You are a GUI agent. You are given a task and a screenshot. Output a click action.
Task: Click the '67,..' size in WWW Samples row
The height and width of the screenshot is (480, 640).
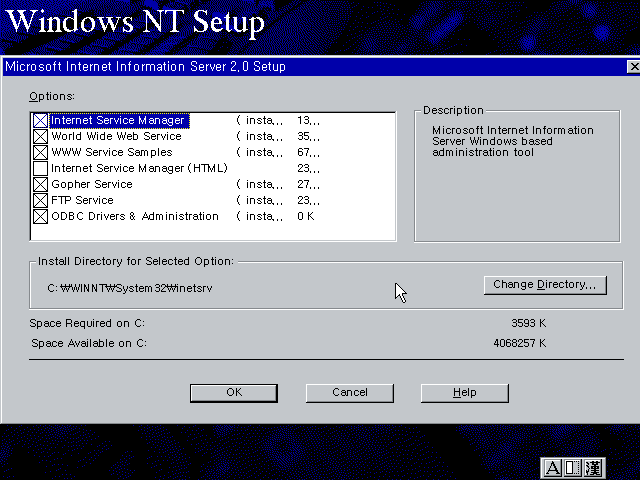tap(308, 152)
